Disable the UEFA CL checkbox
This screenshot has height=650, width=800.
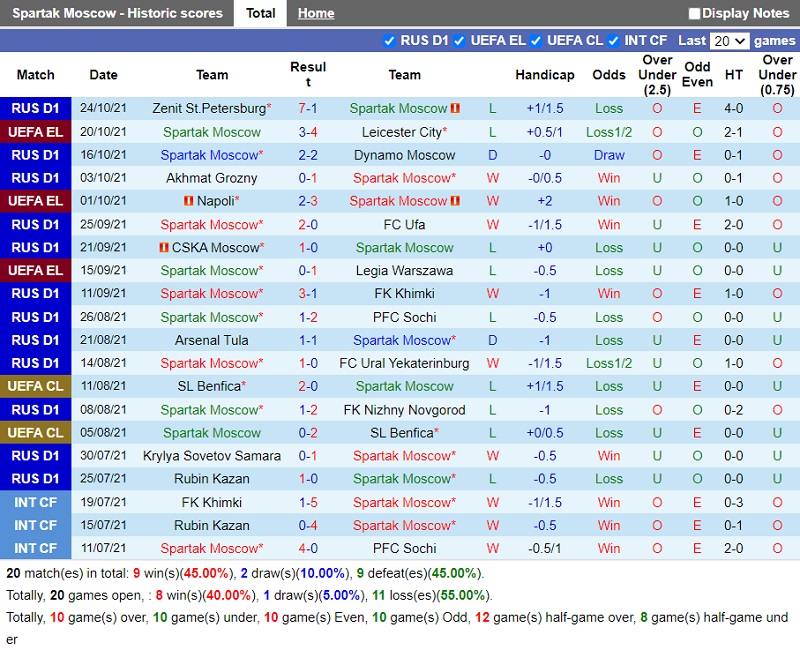536,41
